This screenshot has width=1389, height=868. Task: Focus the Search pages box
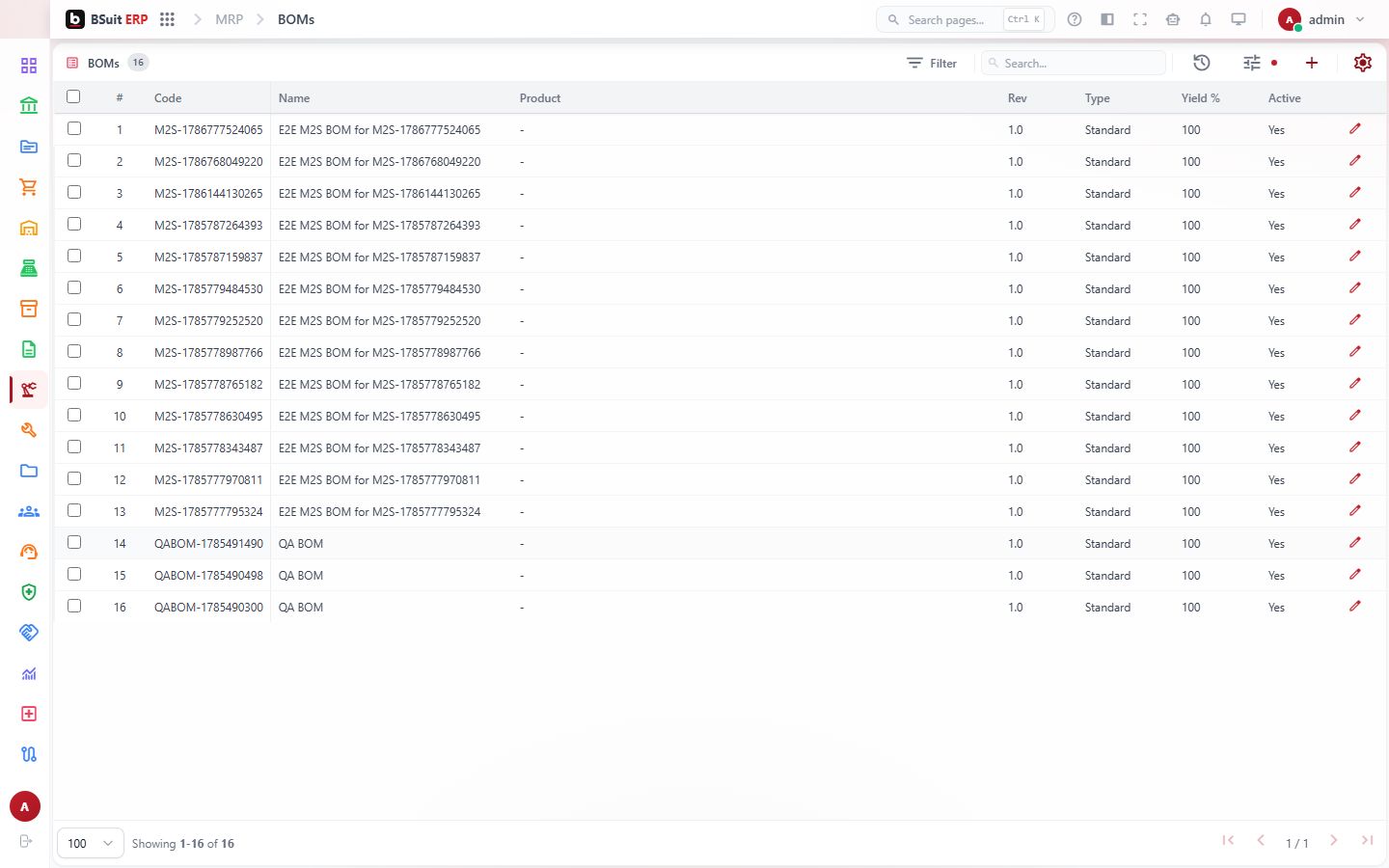[x=965, y=19]
